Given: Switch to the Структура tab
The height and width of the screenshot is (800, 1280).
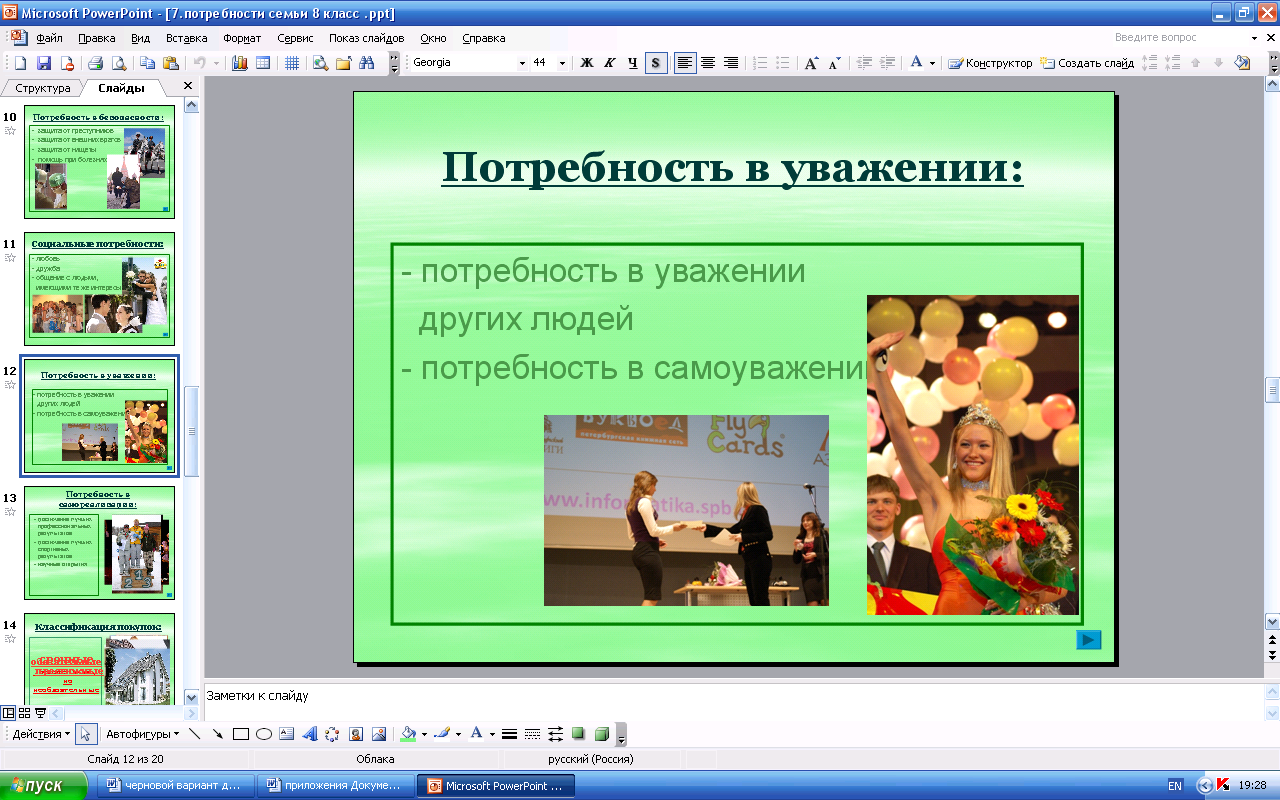Looking at the screenshot, I should 43,88.
